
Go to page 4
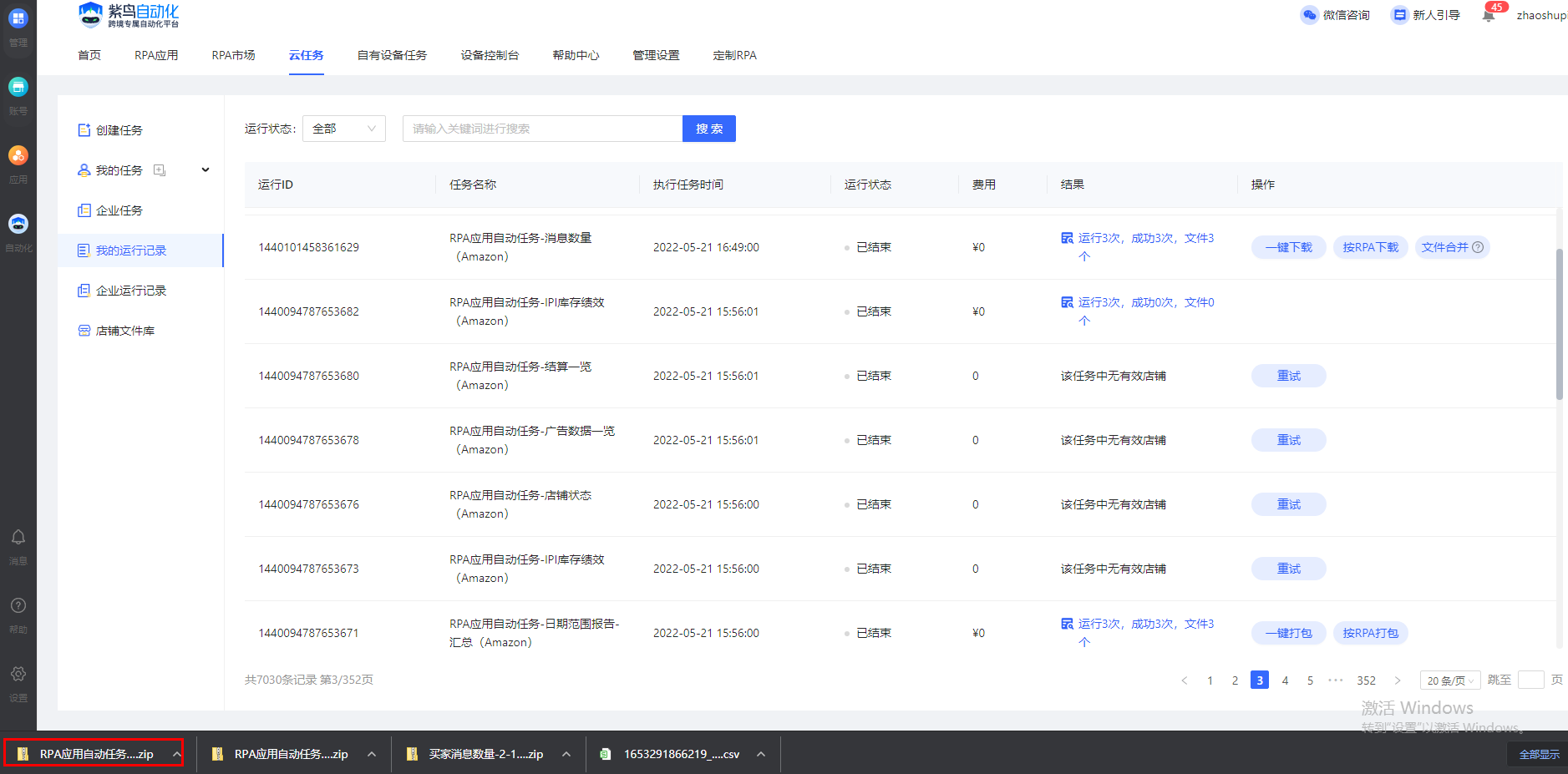pyautogui.click(x=1285, y=680)
